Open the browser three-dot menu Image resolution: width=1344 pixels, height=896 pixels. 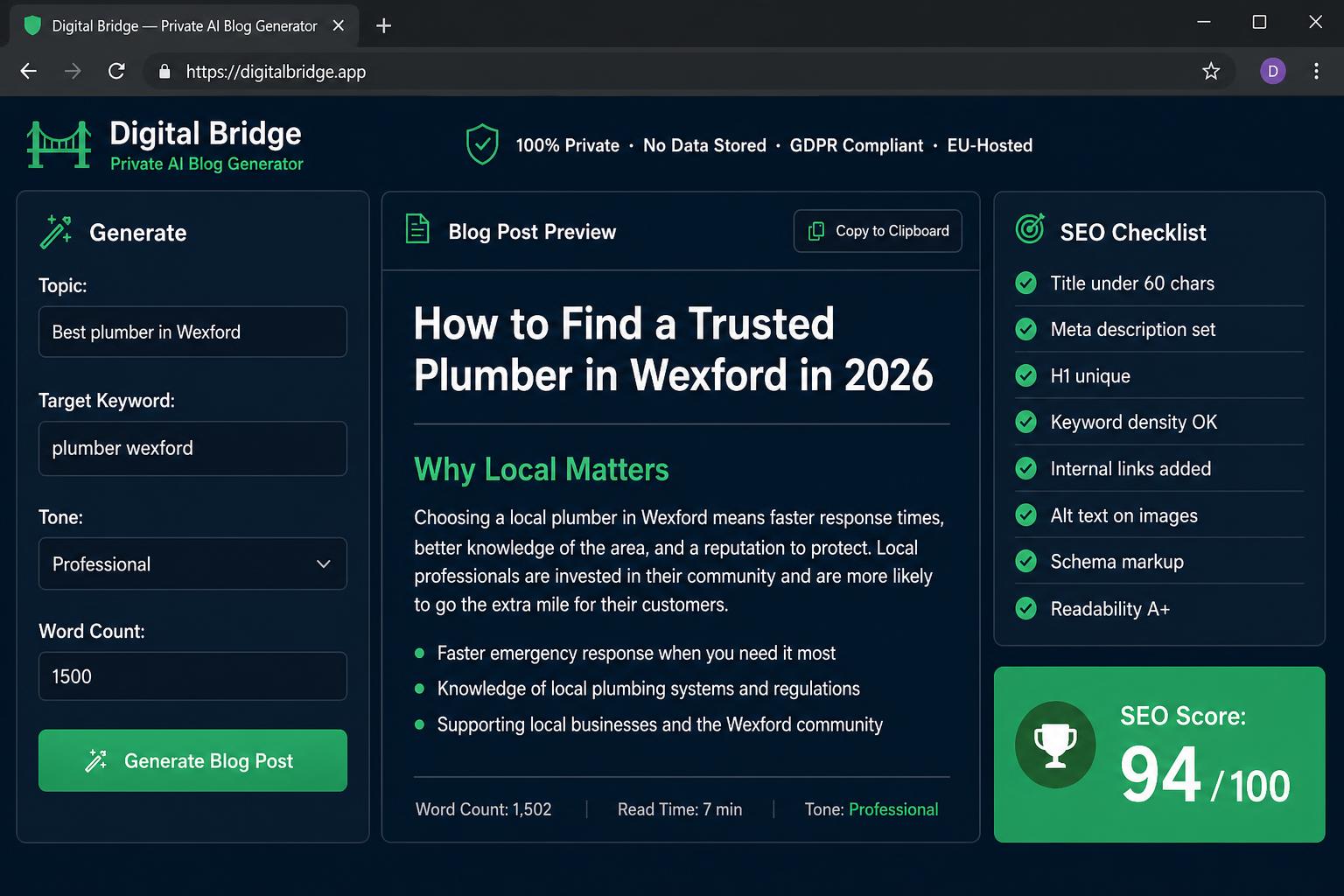(x=1316, y=72)
